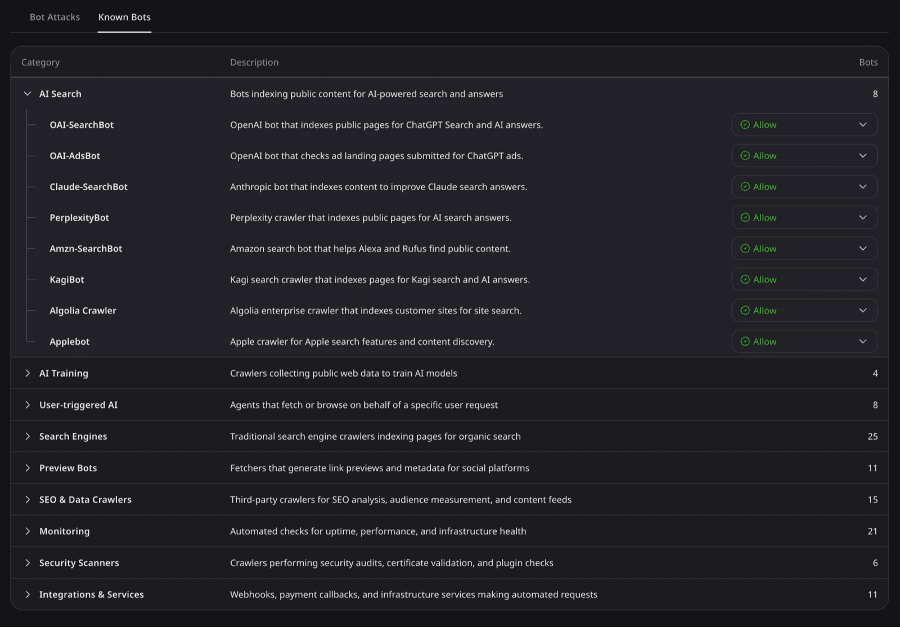
Task: Click the User-triggered AI category label
Action: coord(78,405)
